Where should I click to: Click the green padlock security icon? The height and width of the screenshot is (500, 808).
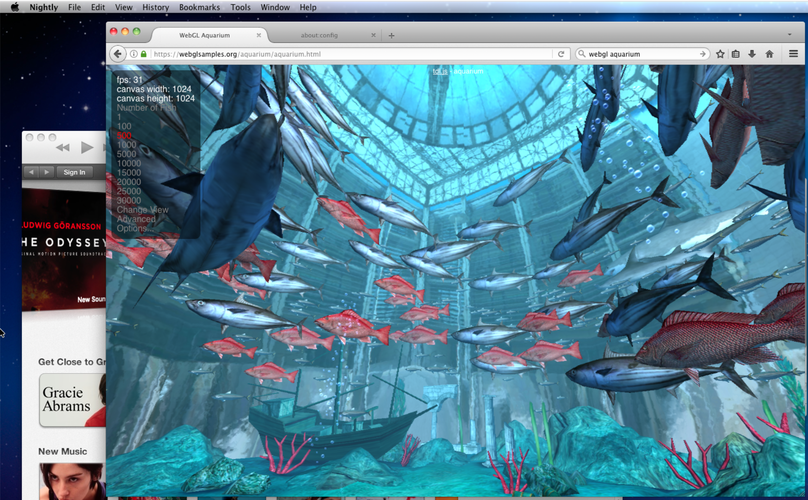(x=144, y=54)
